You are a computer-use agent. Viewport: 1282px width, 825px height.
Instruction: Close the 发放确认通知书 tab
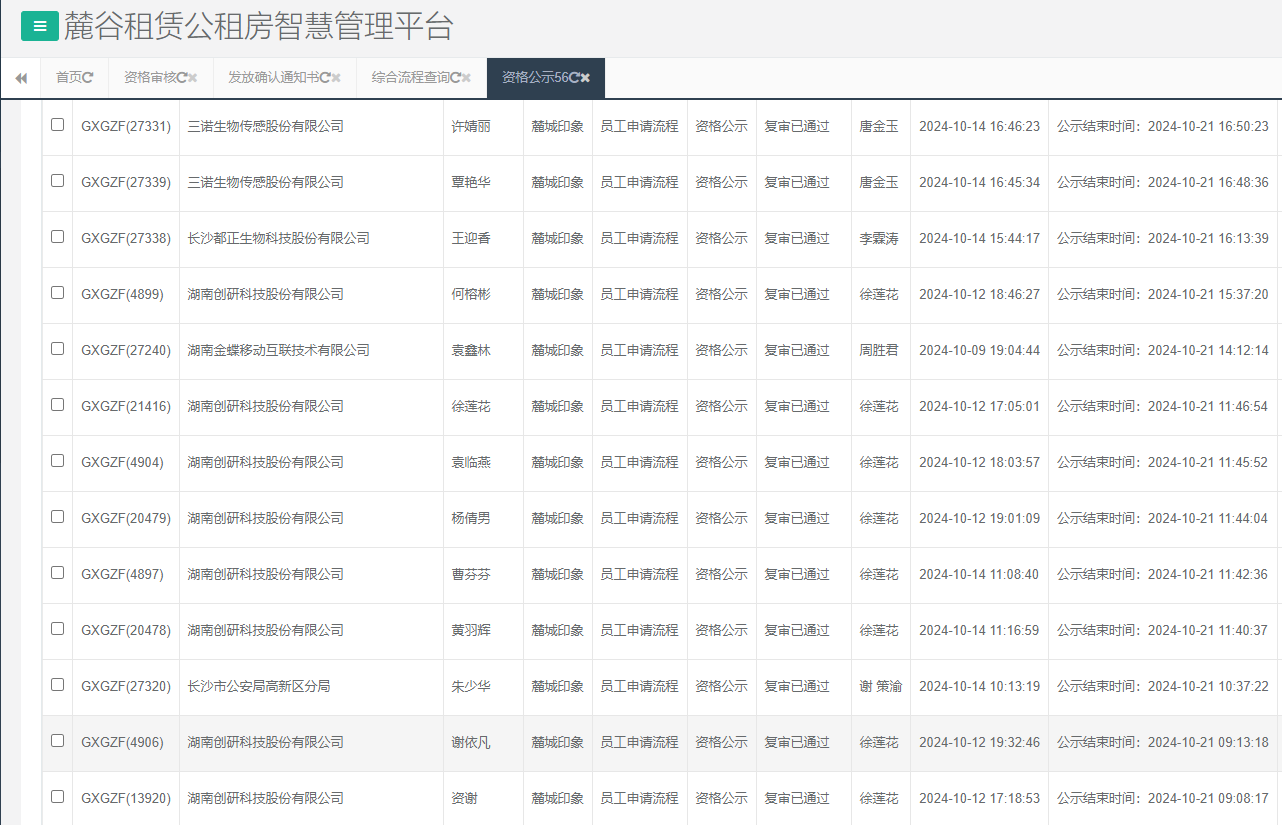coord(336,78)
